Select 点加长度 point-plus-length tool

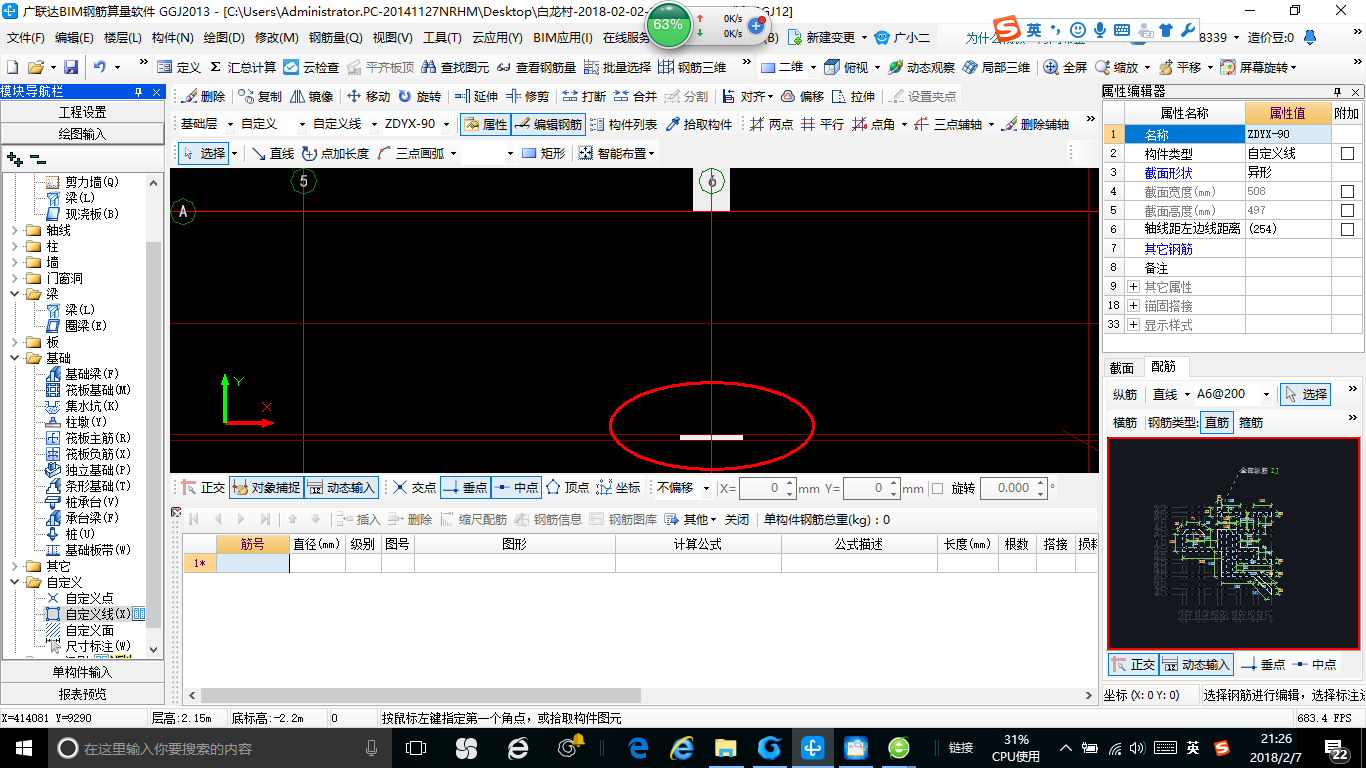(x=335, y=153)
